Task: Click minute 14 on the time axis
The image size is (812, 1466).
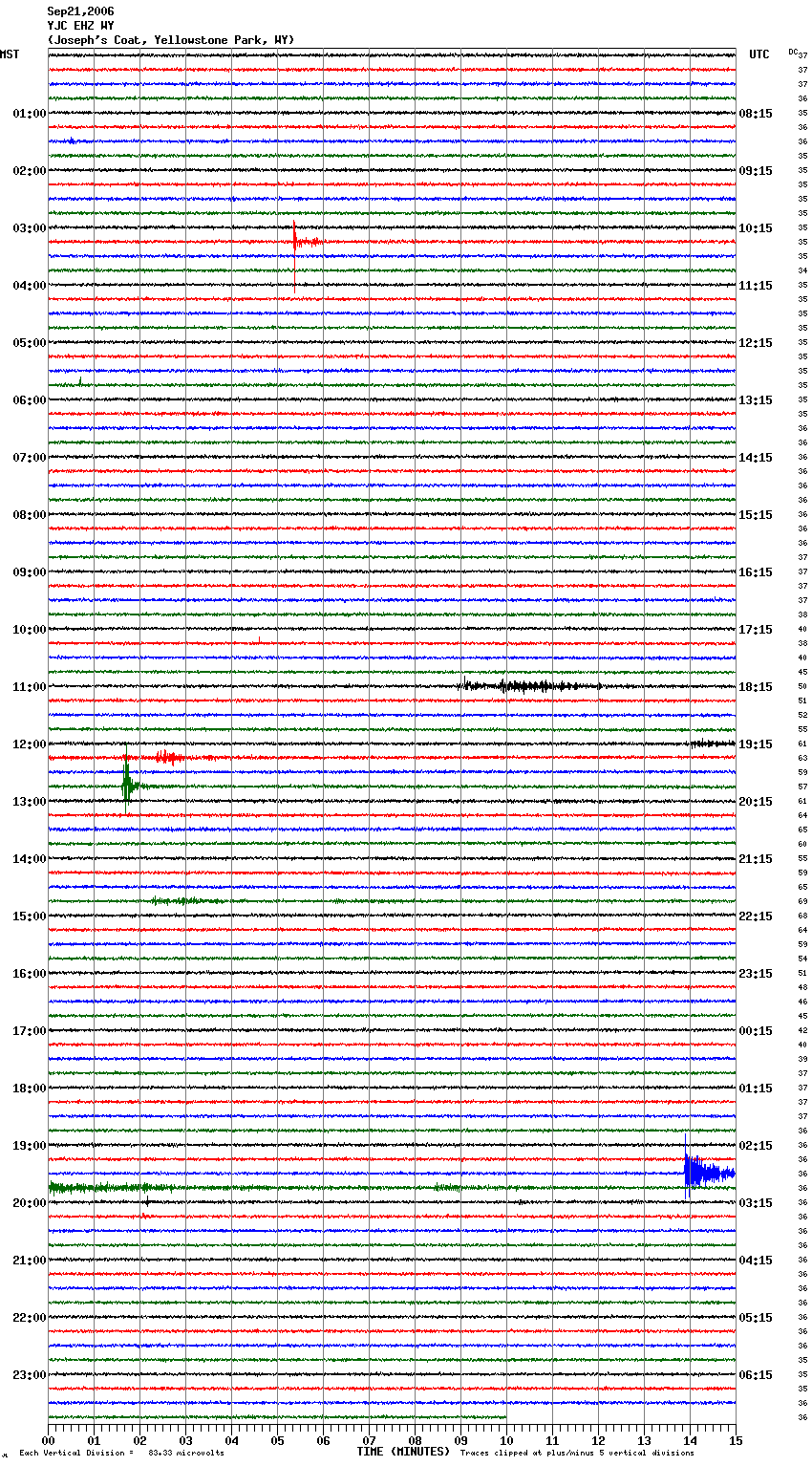Action: click(x=690, y=1440)
